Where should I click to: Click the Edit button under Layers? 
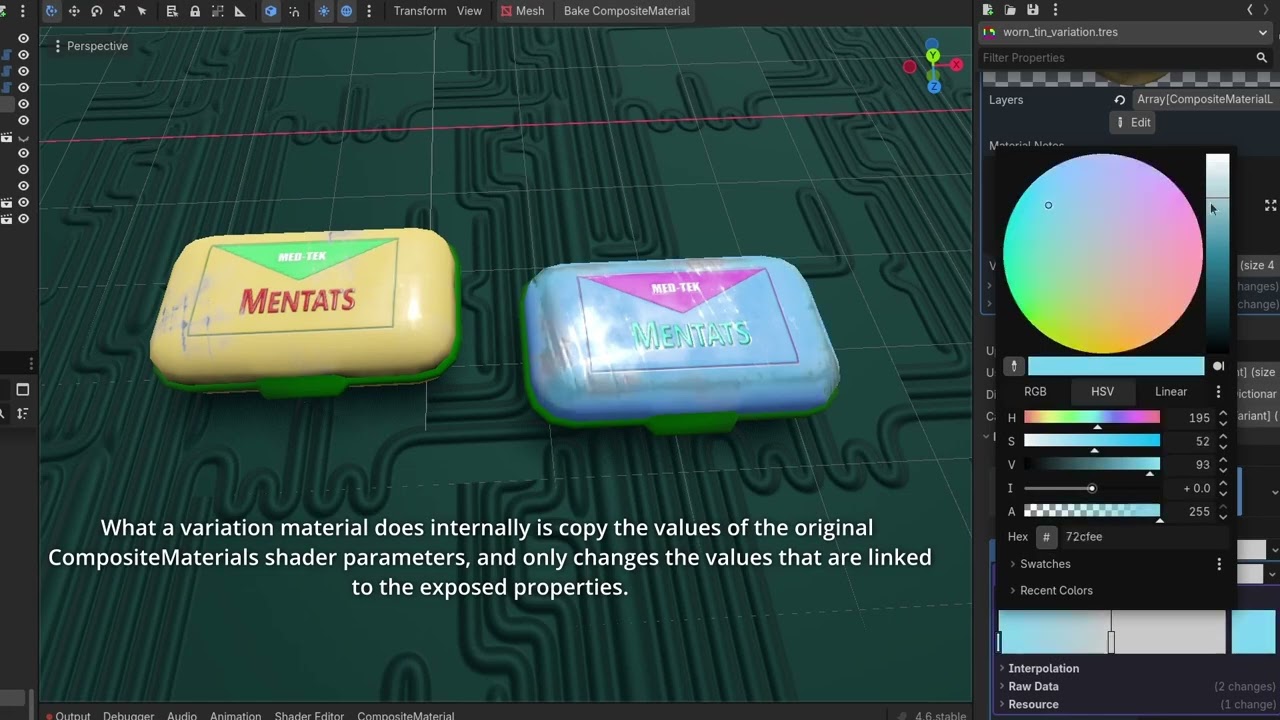pyautogui.click(x=1134, y=122)
